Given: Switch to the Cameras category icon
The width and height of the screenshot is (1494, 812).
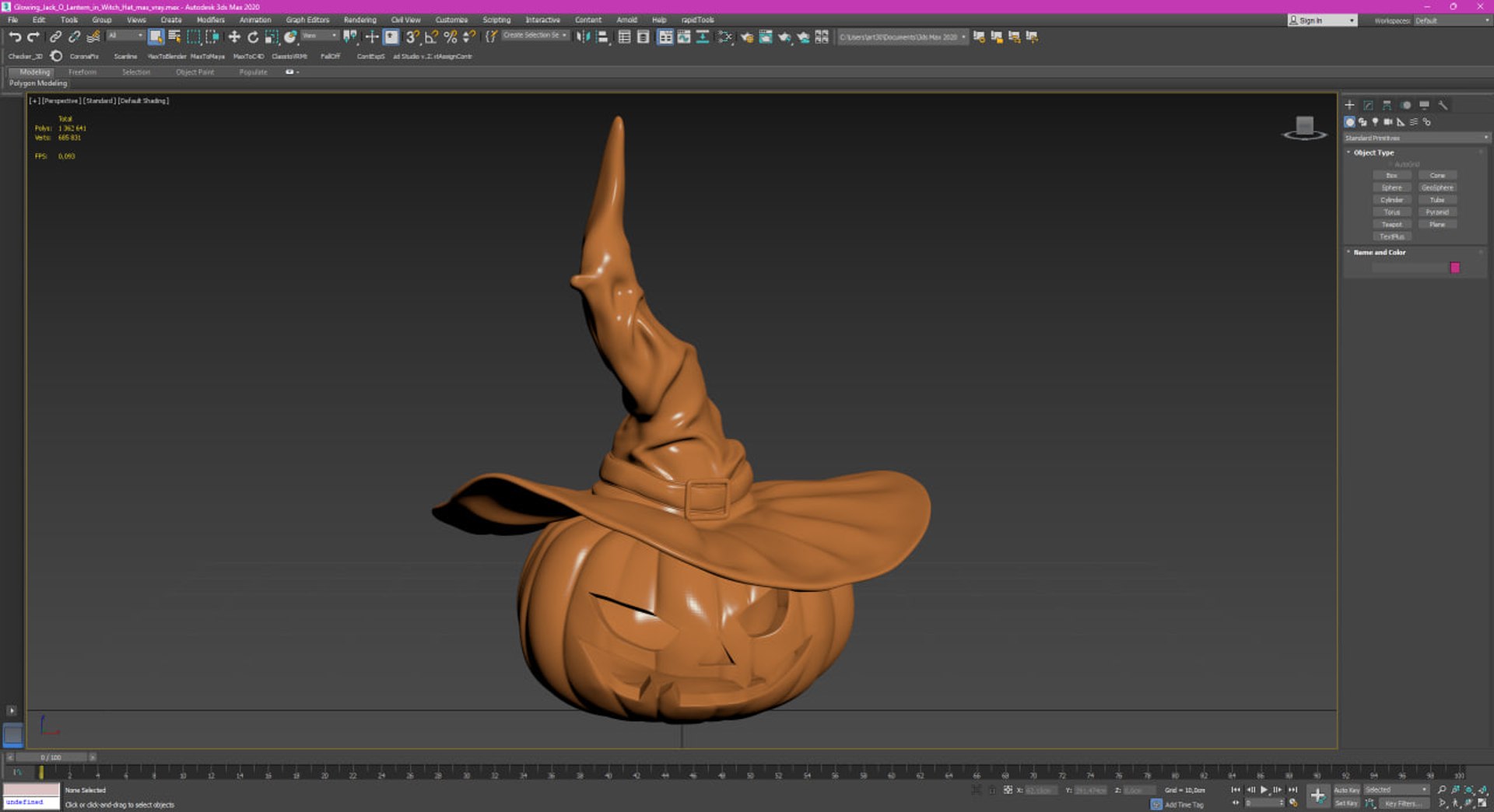Looking at the screenshot, I should click(1388, 122).
